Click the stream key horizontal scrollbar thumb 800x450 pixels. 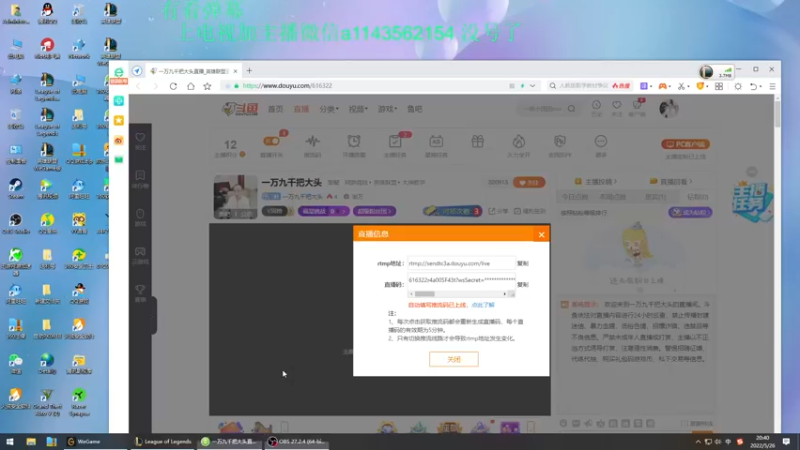click(424, 294)
